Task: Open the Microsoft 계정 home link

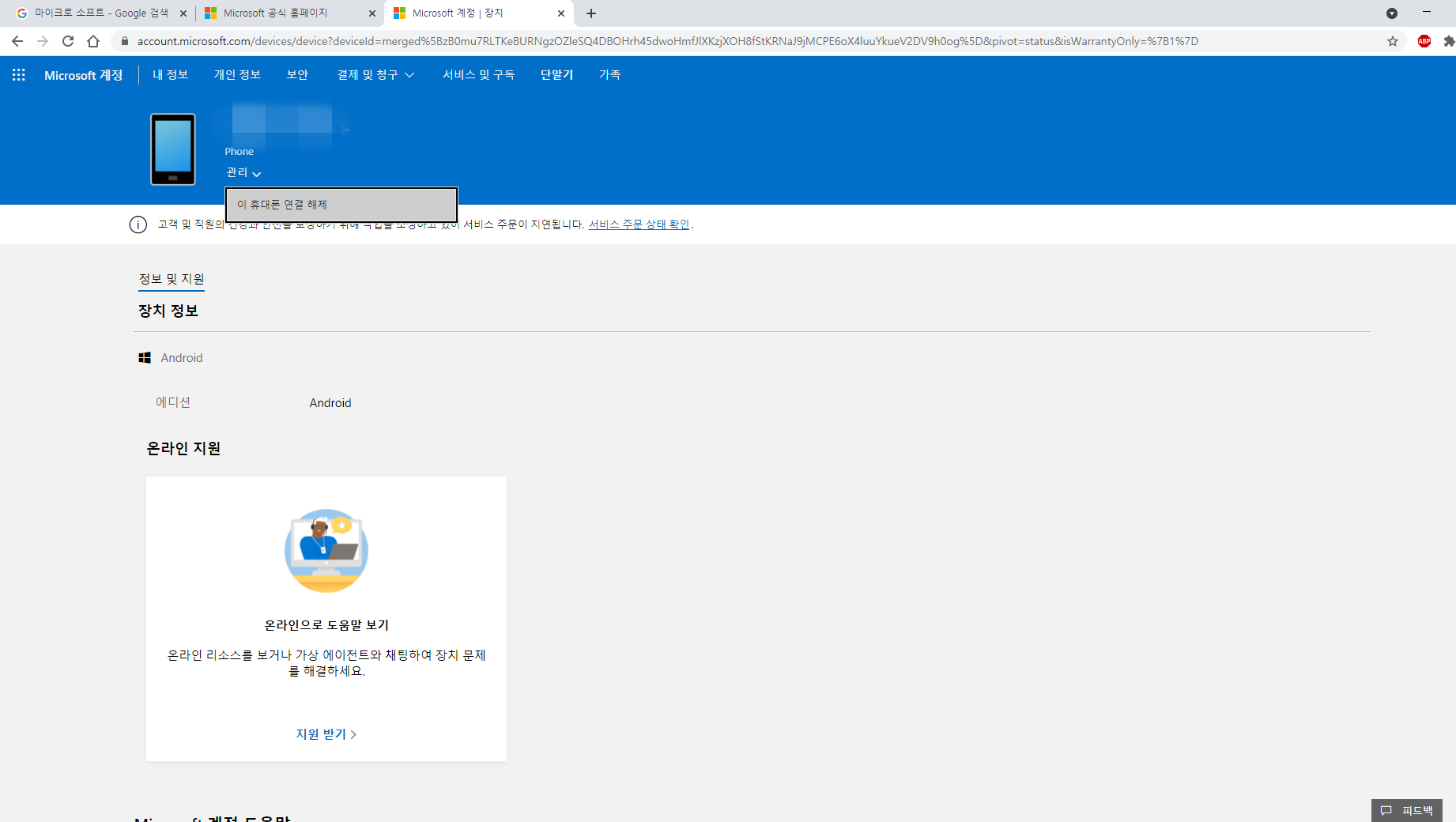Action: 84,75
